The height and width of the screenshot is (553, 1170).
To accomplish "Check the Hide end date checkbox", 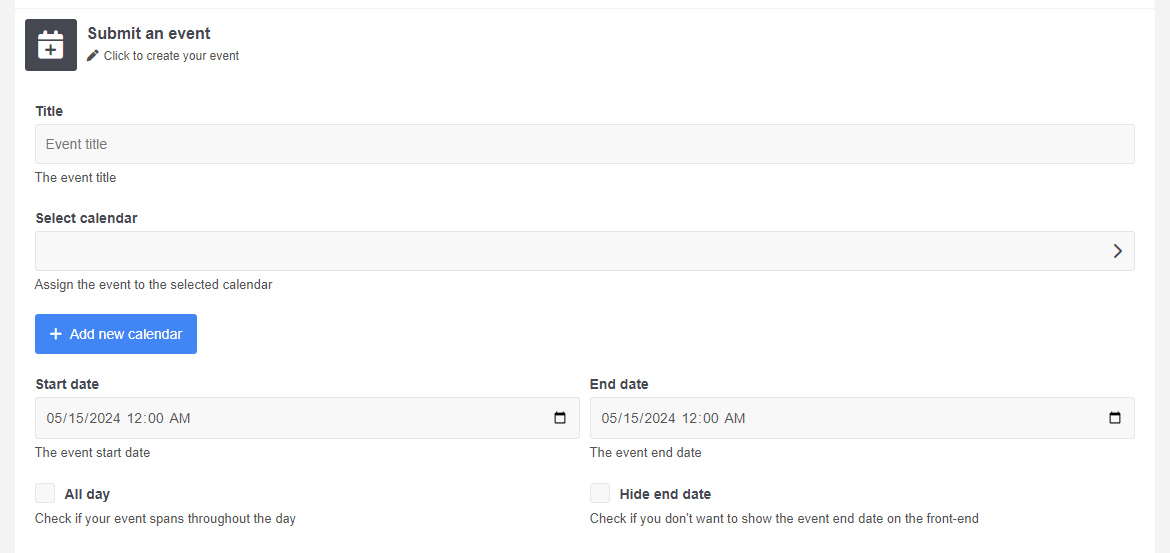I will click(600, 493).
